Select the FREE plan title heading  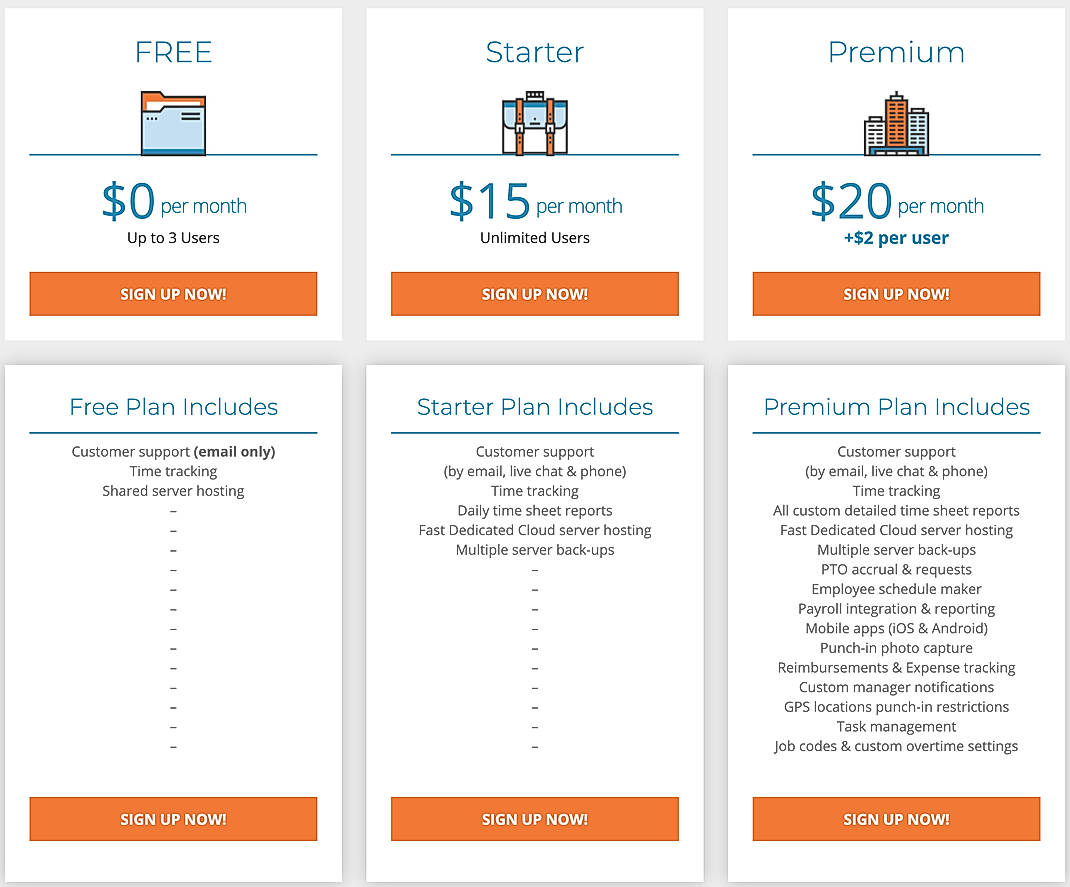point(173,52)
